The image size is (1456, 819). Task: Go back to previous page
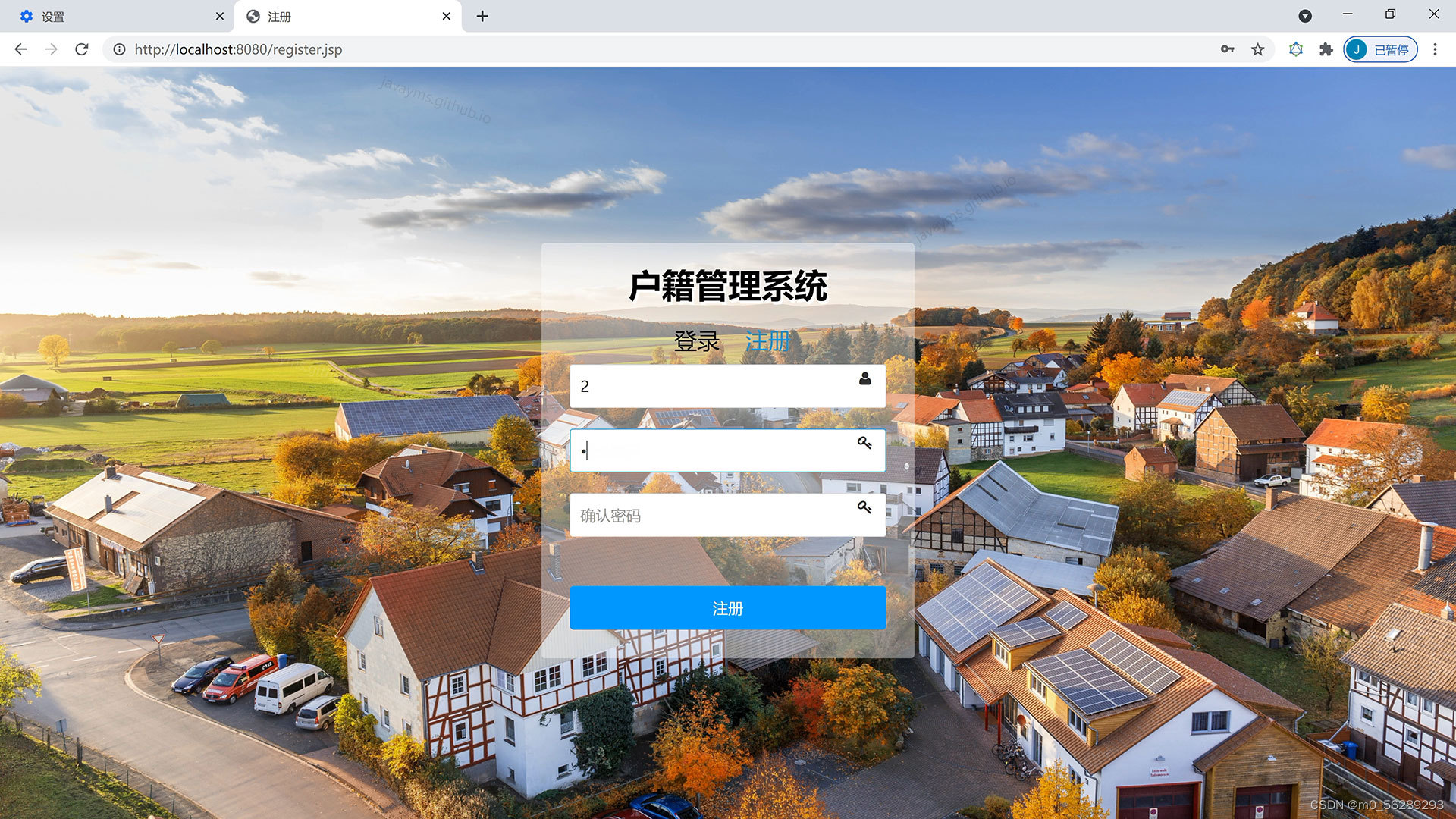20,49
